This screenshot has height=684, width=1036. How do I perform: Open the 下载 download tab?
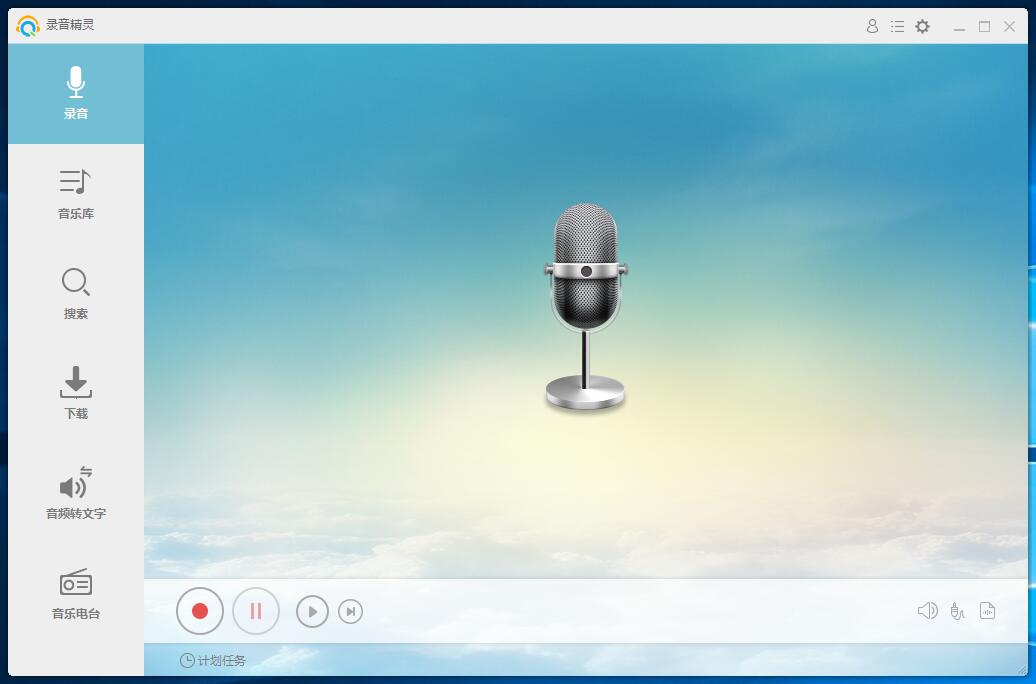click(76, 393)
